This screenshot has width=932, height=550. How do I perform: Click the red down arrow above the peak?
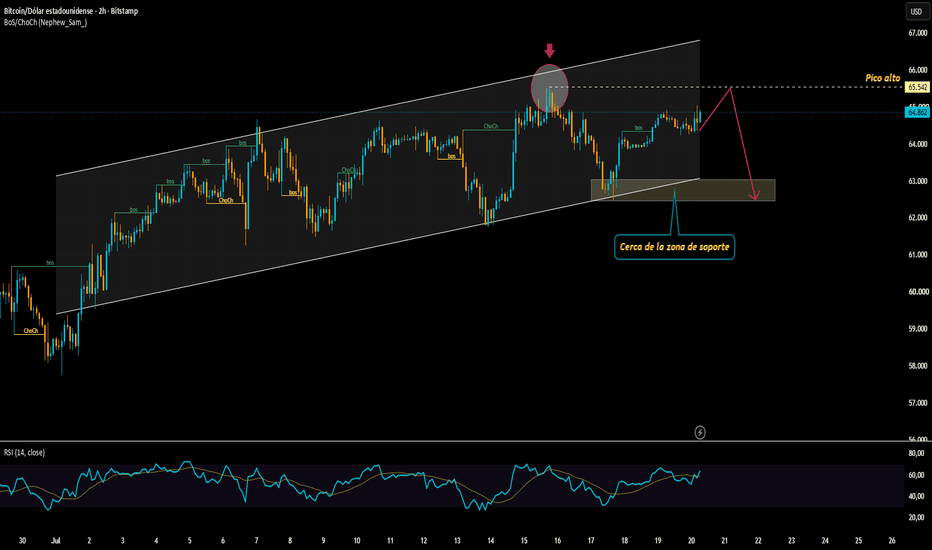pos(549,50)
